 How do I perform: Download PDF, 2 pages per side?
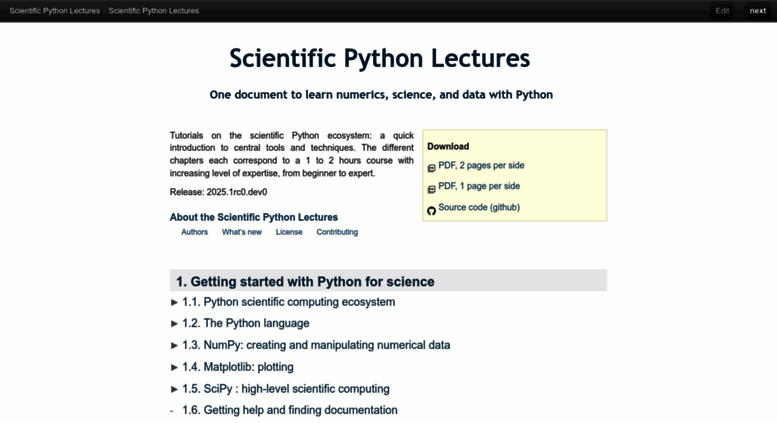pyautogui.click(x=481, y=165)
